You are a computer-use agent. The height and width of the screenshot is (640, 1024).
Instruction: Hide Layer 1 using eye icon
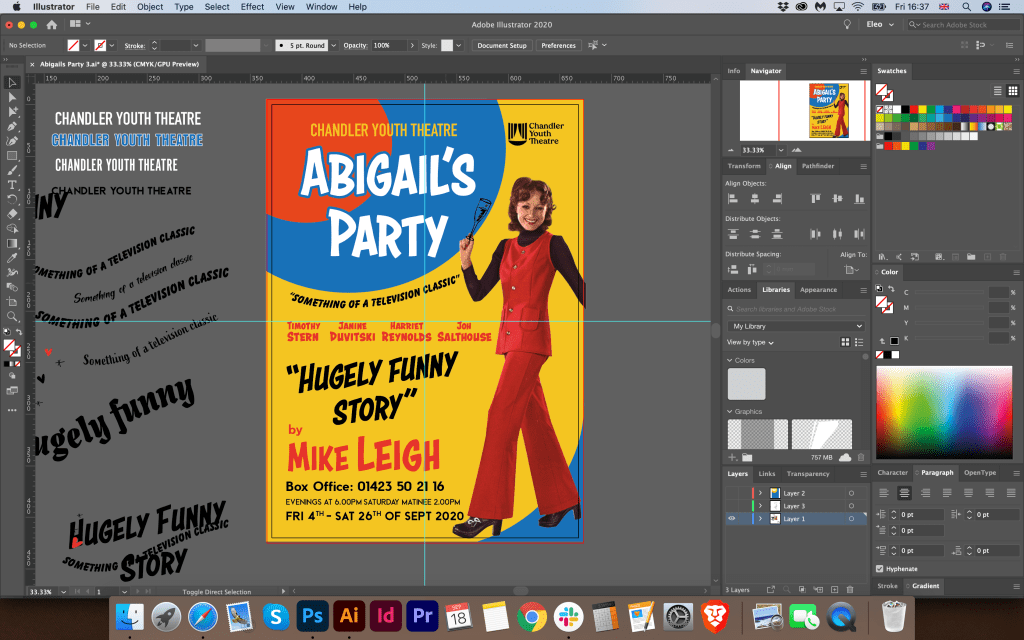tap(731, 519)
